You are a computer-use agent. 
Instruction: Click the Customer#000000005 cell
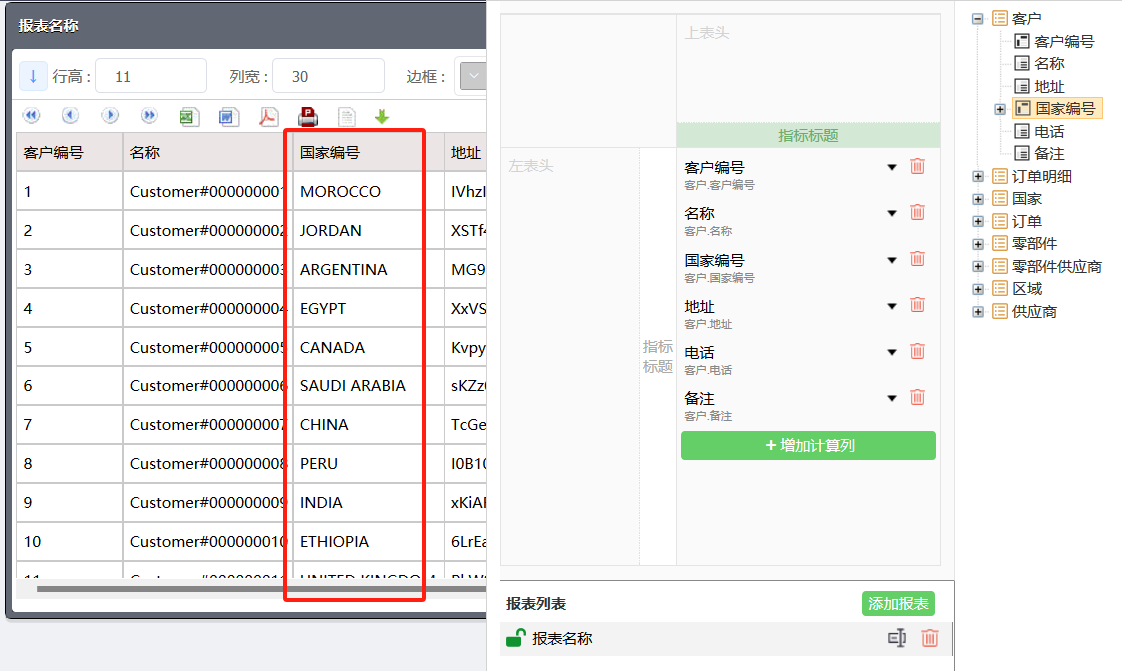pyautogui.click(x=208, y=348)
